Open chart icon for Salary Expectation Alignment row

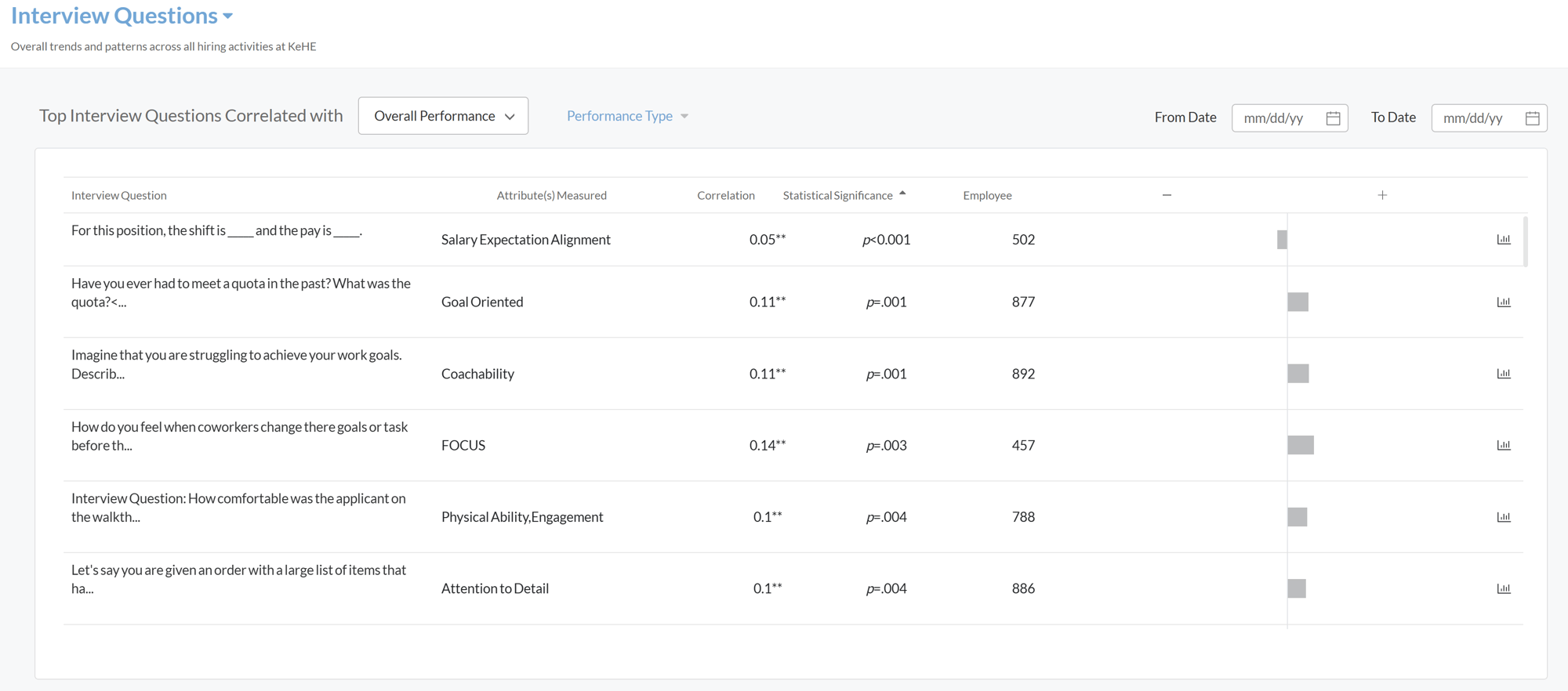click(1503, 240)
